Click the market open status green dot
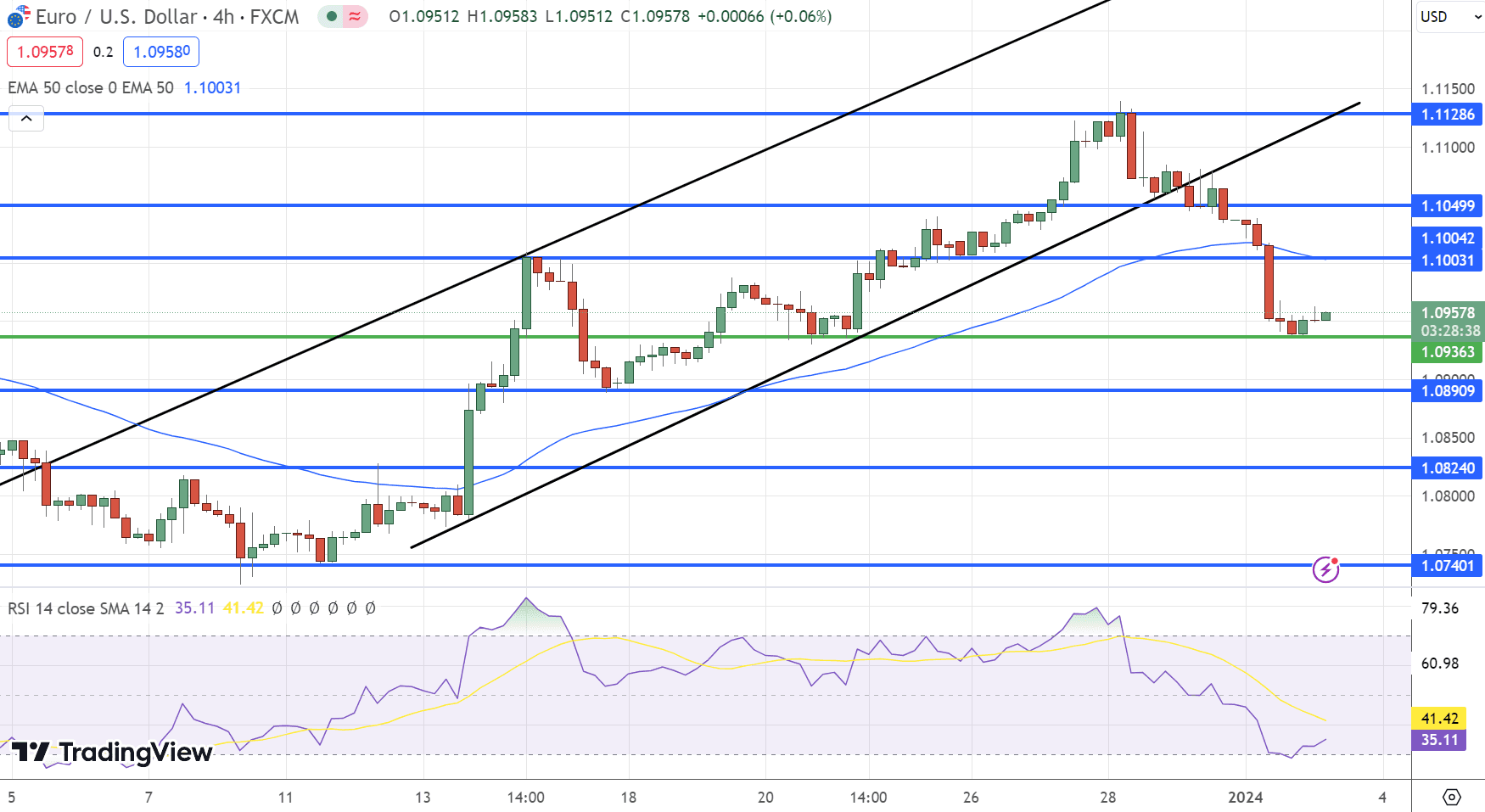The width and height of the screenshot is (1485, 812). 332,16
